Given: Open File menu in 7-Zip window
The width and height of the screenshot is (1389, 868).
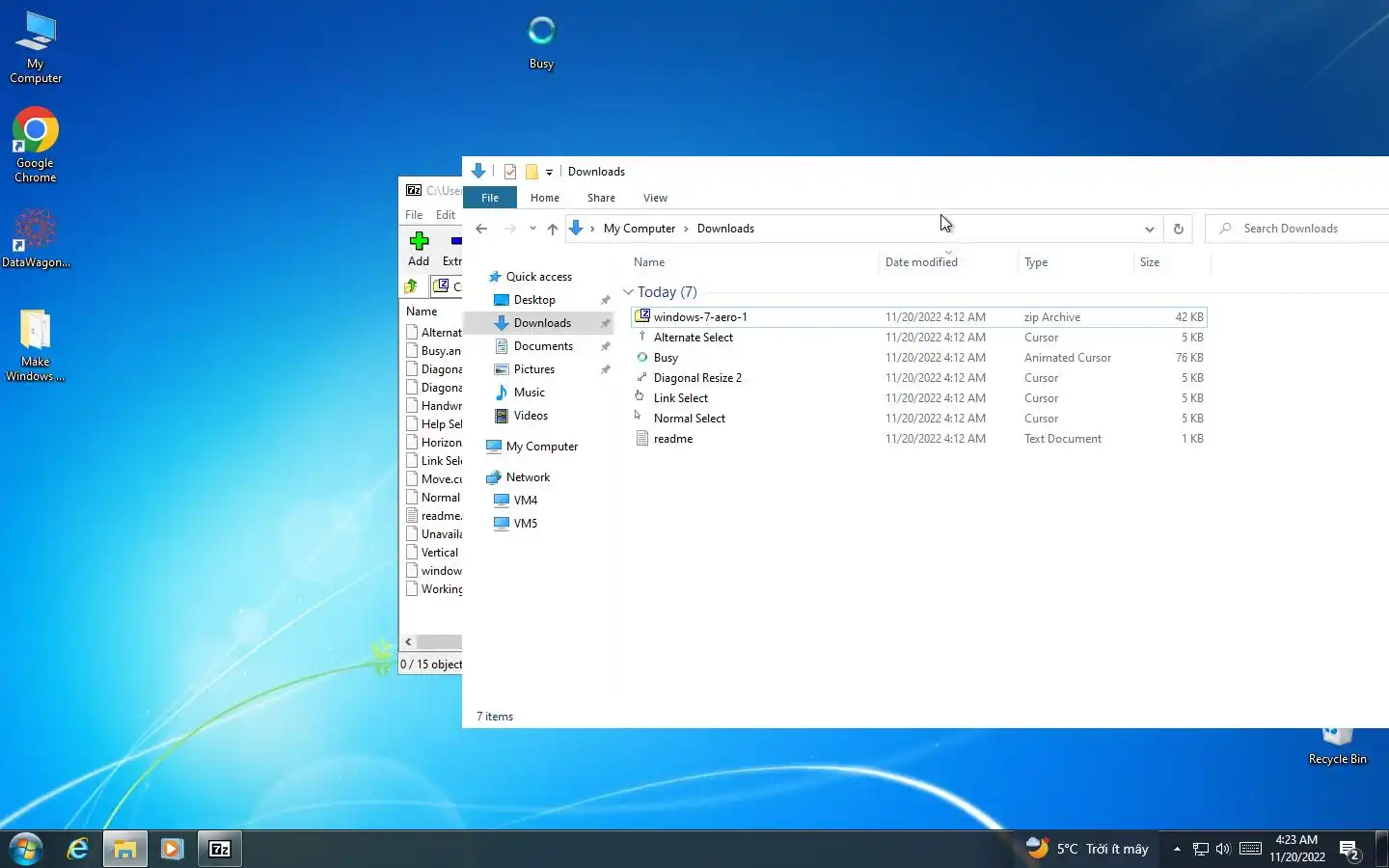Looking at the screenshot, I should (x=414, y=215).
